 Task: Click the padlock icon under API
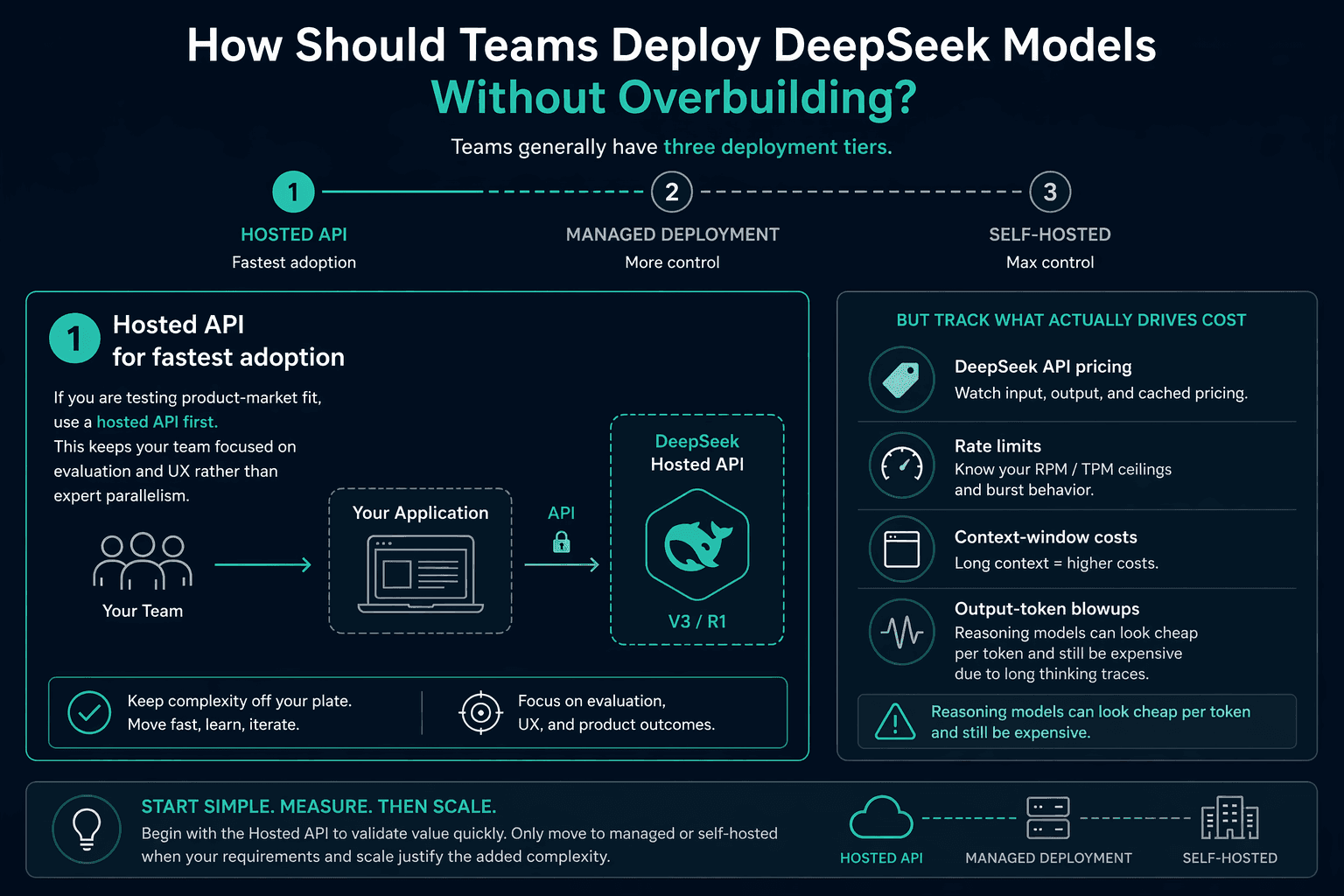[x=562, y=542]
